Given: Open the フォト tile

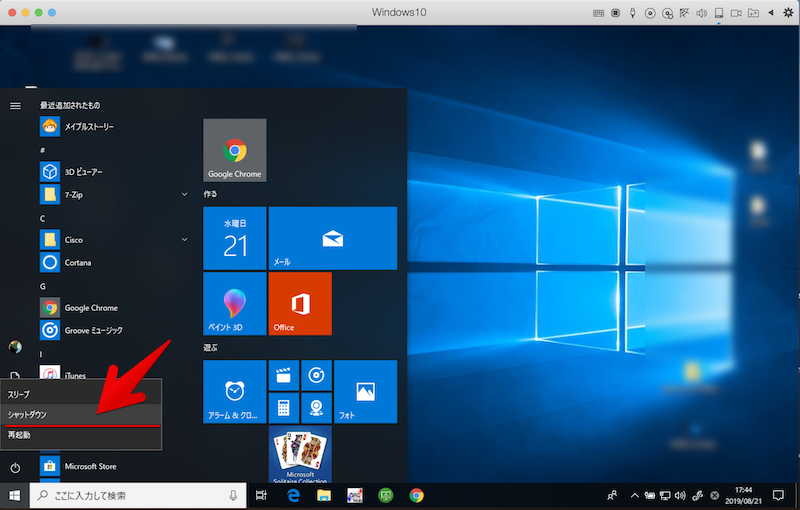Looking at the screenshot, I should 365,391.
